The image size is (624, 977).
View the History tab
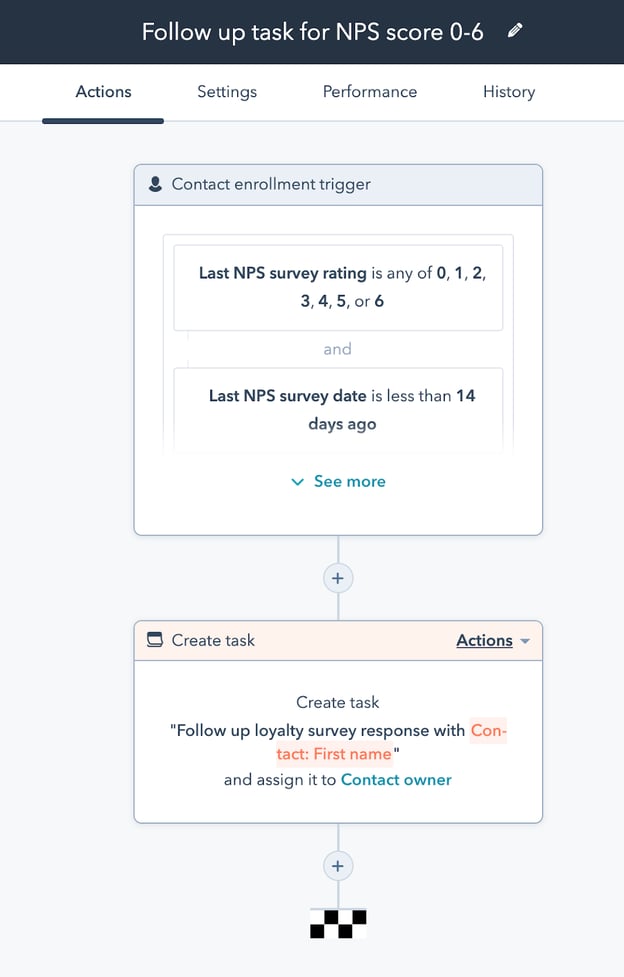pyautogui.click(x=509, y=92)
